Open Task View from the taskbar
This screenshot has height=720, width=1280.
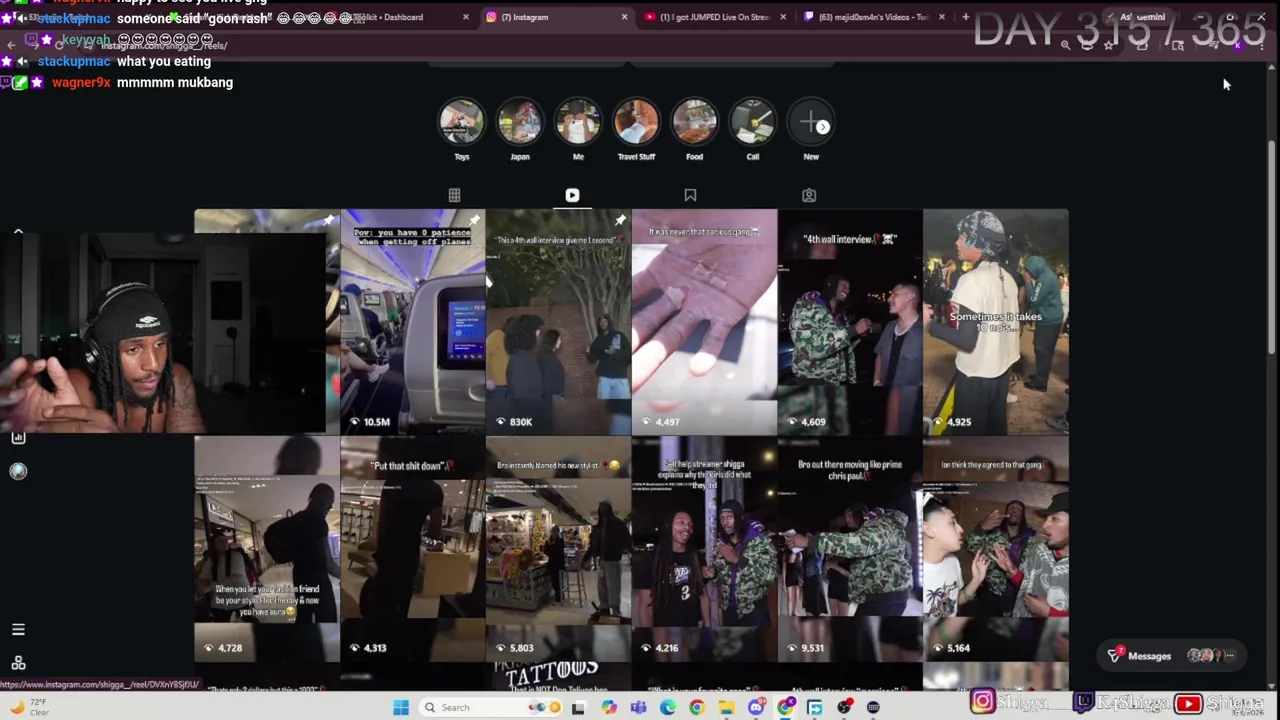point(578,707)
